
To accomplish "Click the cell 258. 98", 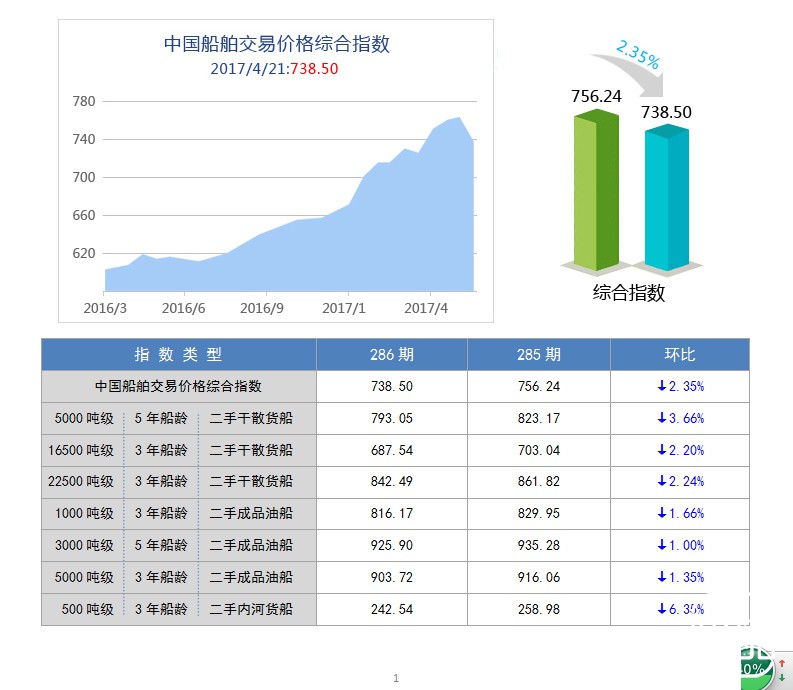I will pos(539,609).
